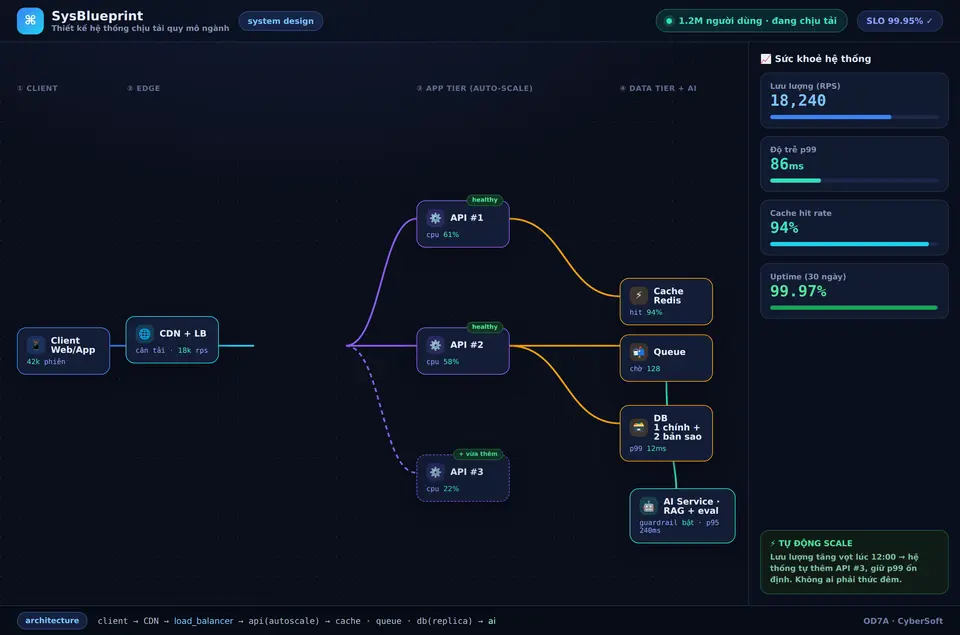Click the 94% cache hit value in health panel
Viewport: 960px width, 635px height.
point(784,228)
